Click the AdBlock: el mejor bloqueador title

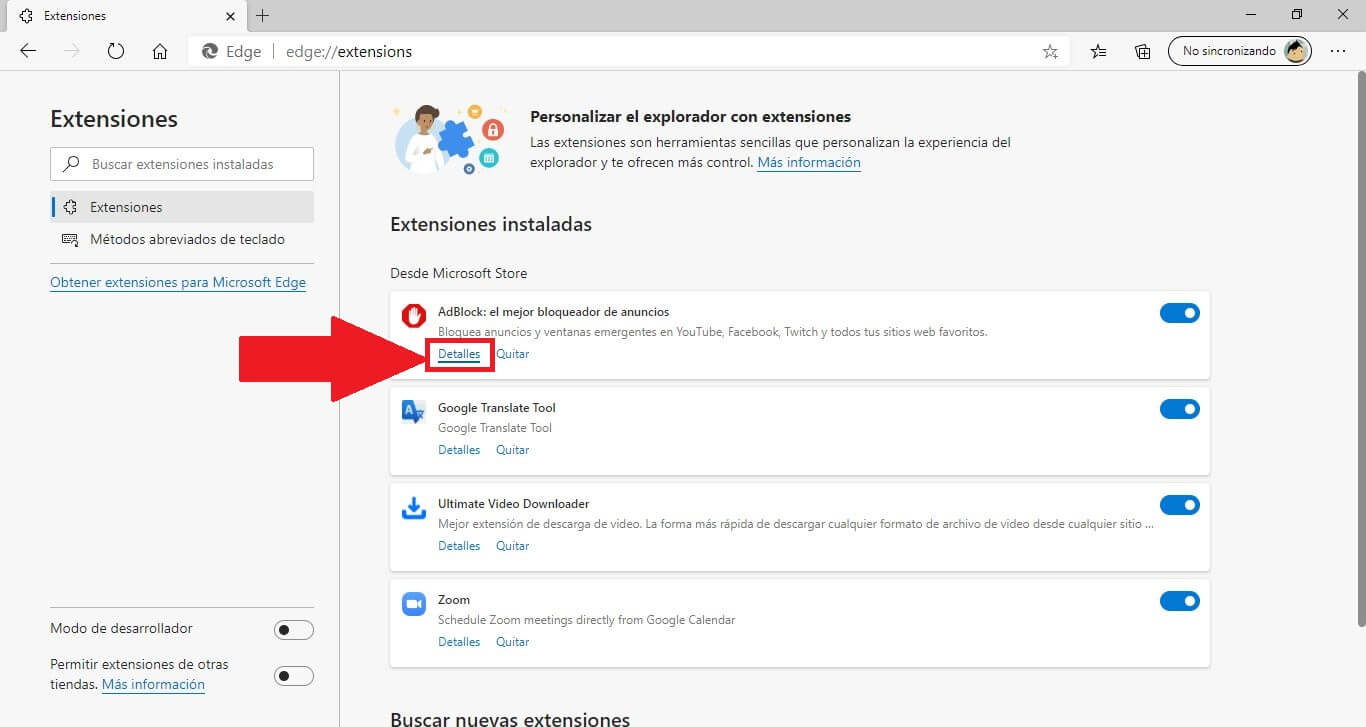(x=553, y=312)
